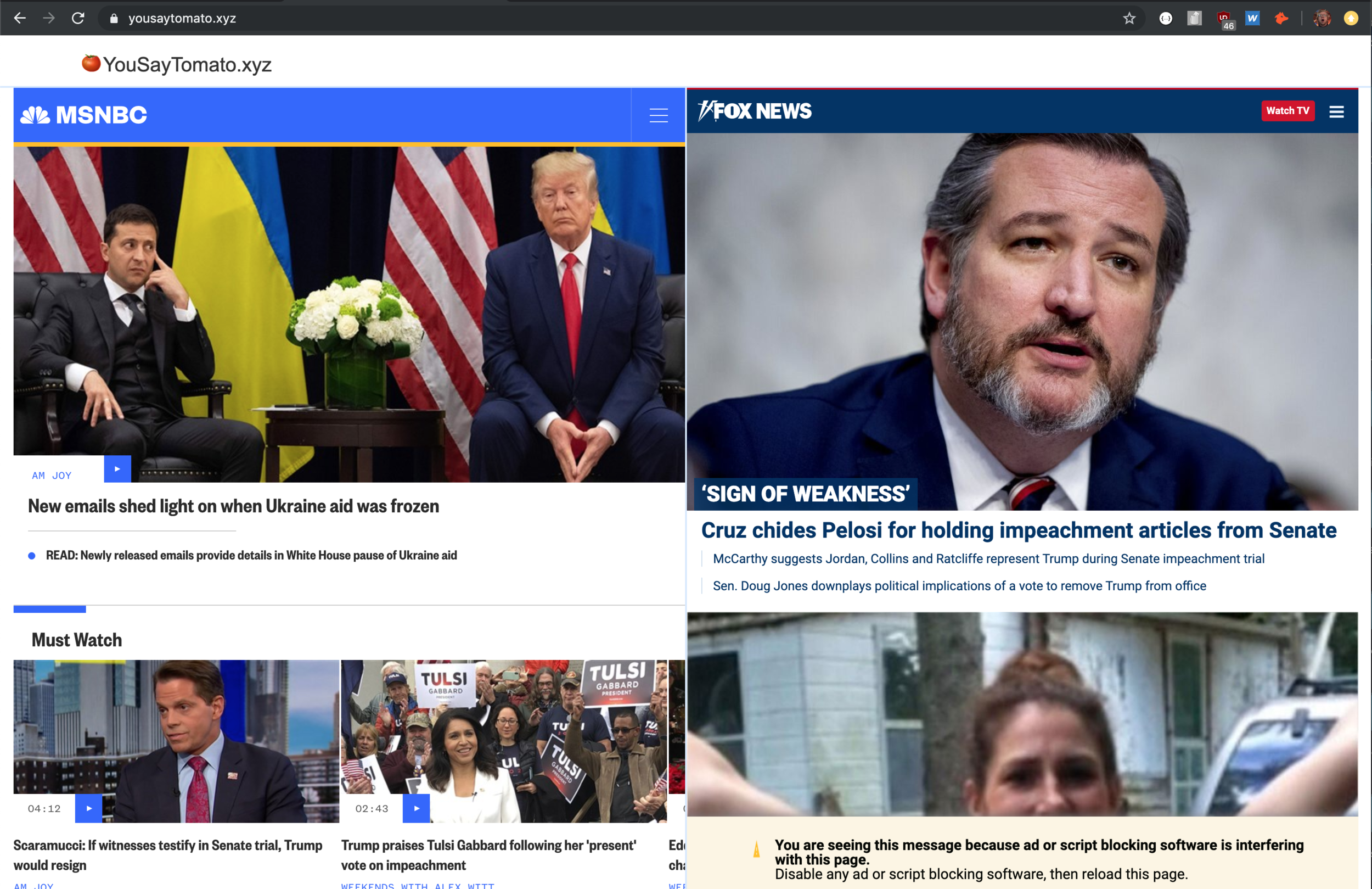1372x889 pixels.
Task: Open Cruz chides Pelosi headline
Action: click(1018, 530)
